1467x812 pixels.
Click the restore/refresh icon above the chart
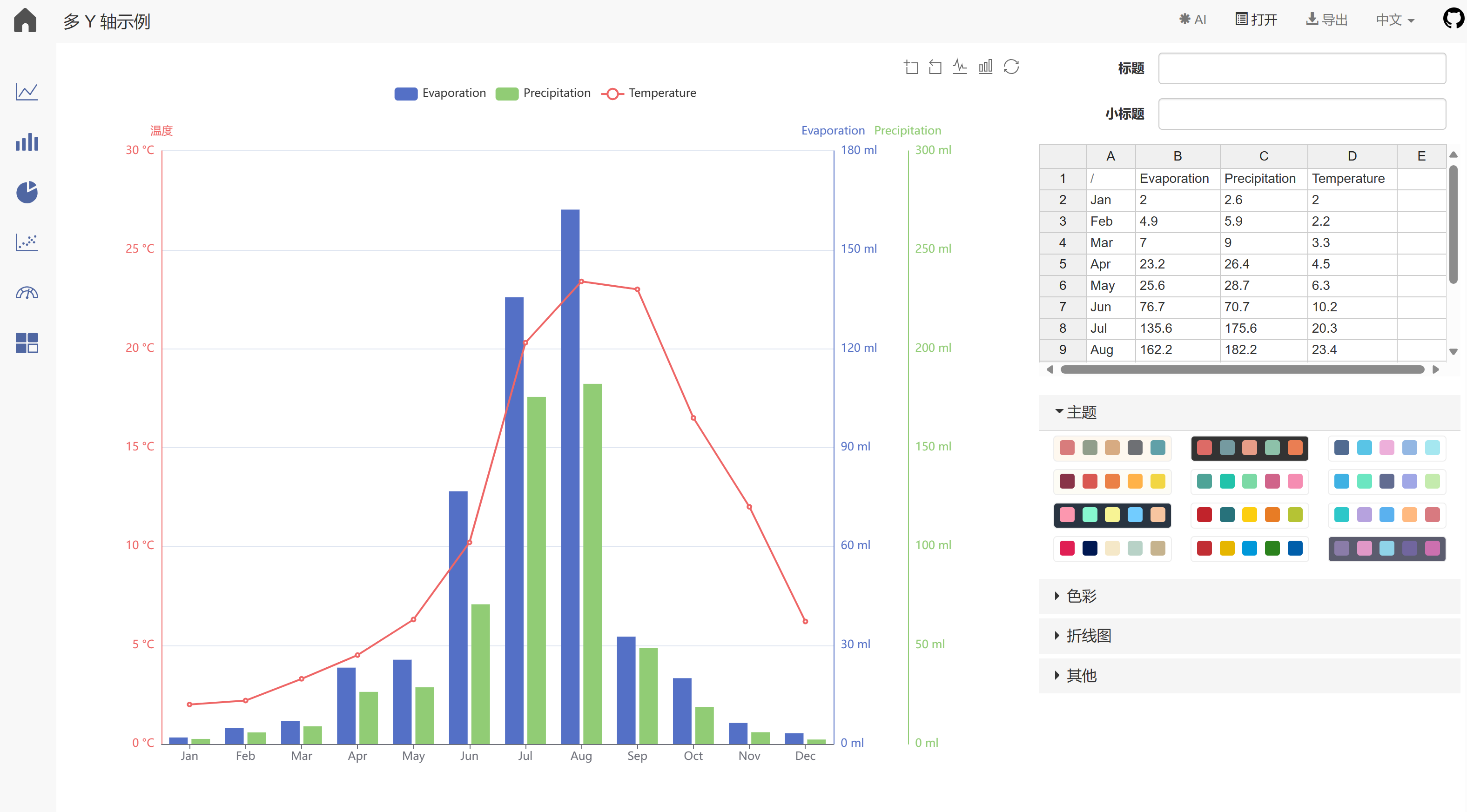[1012, 66]
